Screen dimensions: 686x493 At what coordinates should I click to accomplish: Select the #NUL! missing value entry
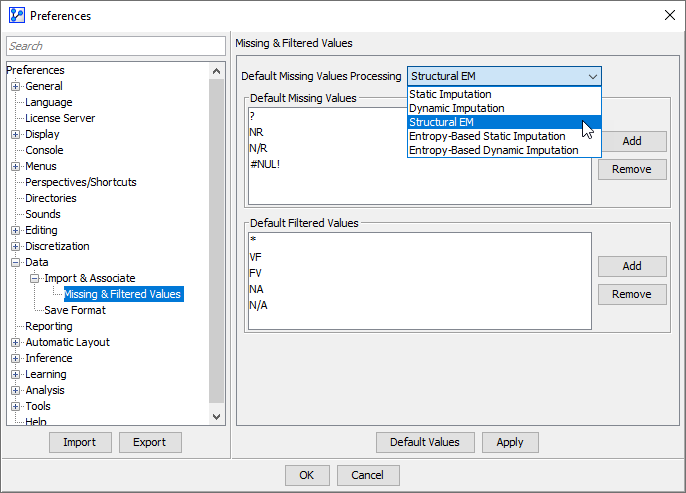(x=265, y=164)
